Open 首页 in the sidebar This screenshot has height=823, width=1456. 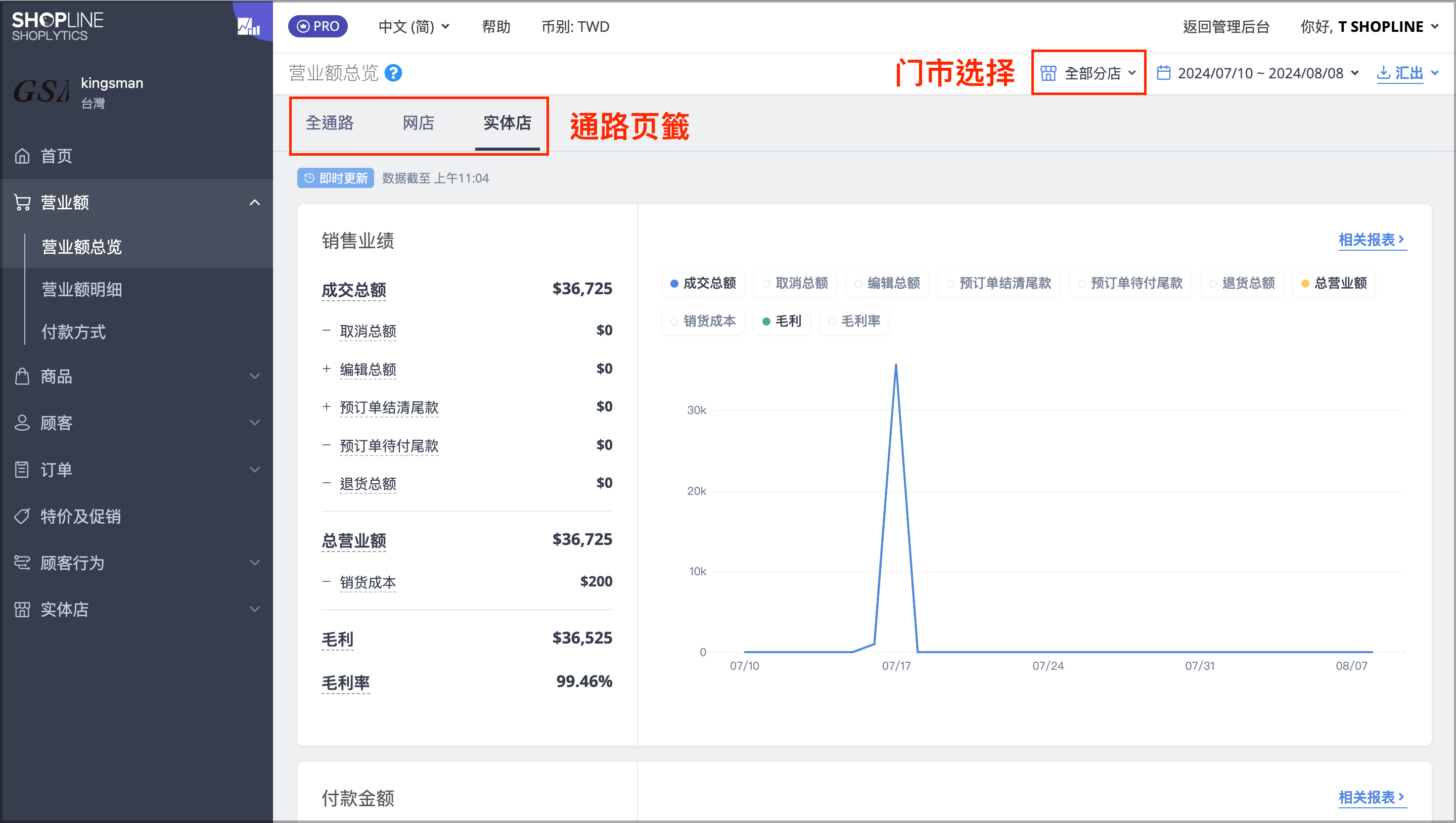[57, 155]
